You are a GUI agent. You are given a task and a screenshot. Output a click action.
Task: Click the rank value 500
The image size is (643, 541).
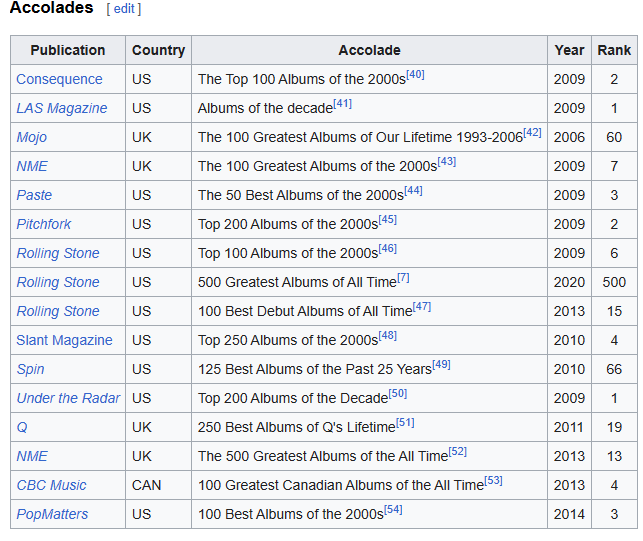pos(614,282)
